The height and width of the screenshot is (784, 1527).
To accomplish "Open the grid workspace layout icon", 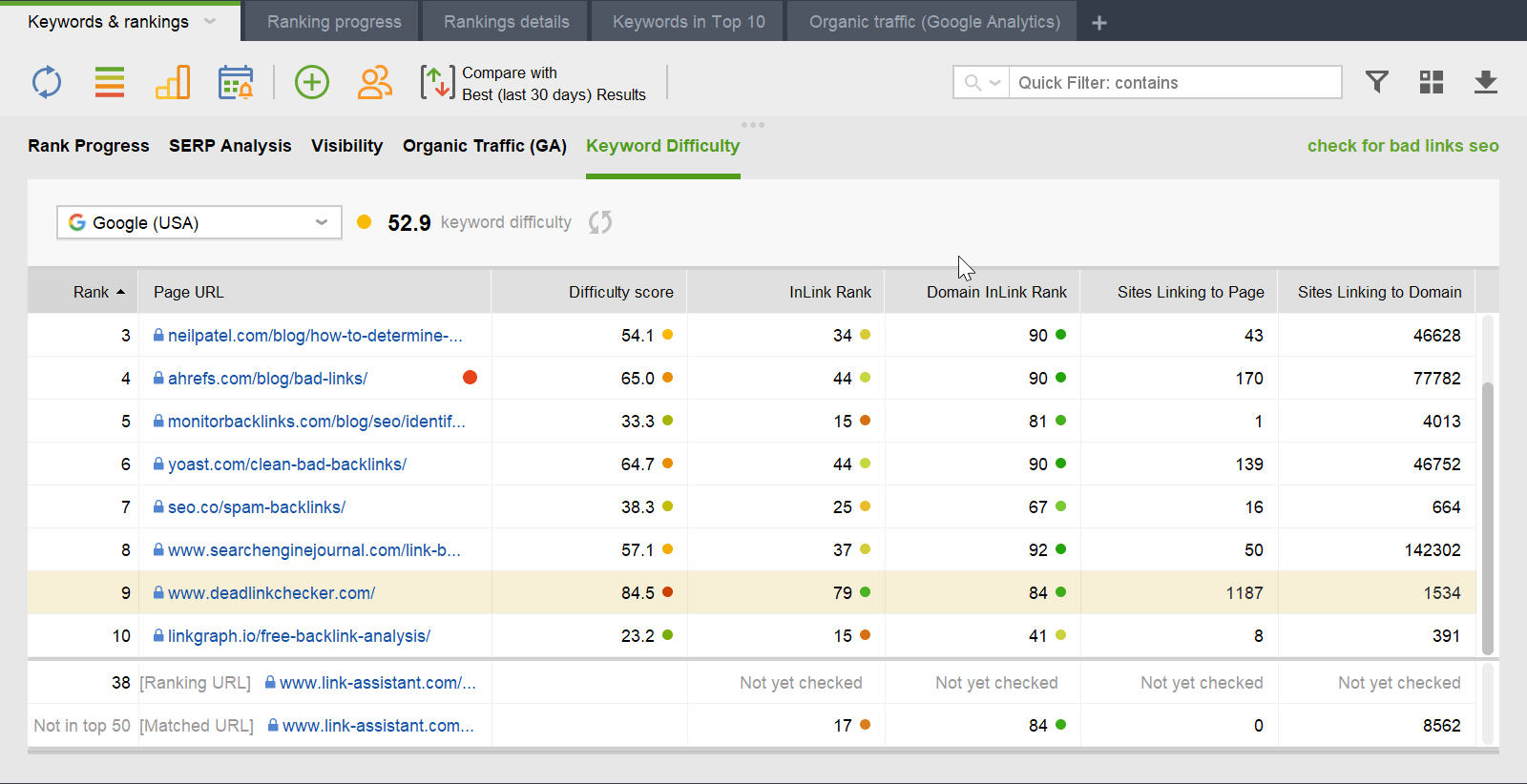I will (x=1432, y=82).
